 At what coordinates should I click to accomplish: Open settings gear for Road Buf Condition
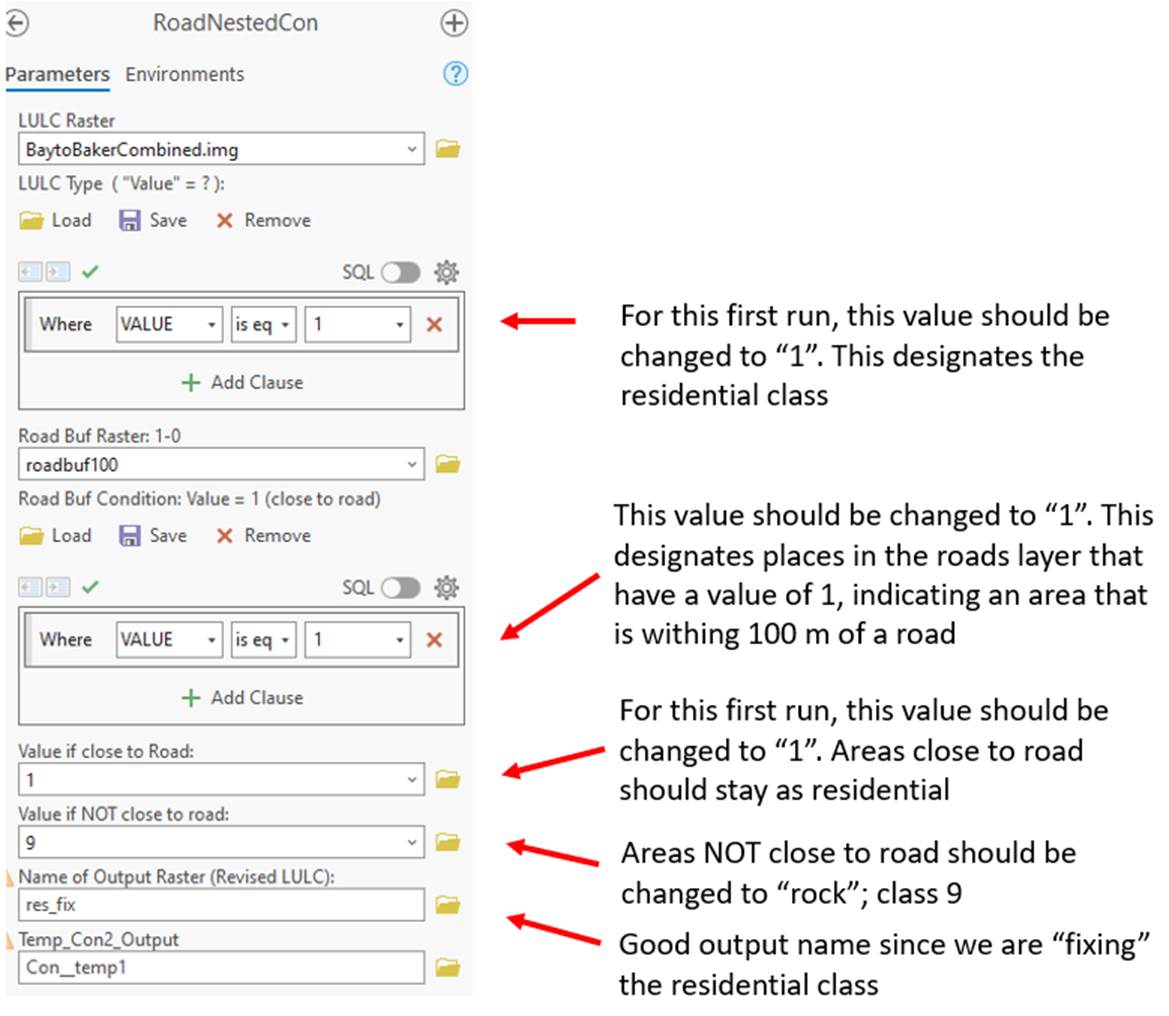point(447,587)
